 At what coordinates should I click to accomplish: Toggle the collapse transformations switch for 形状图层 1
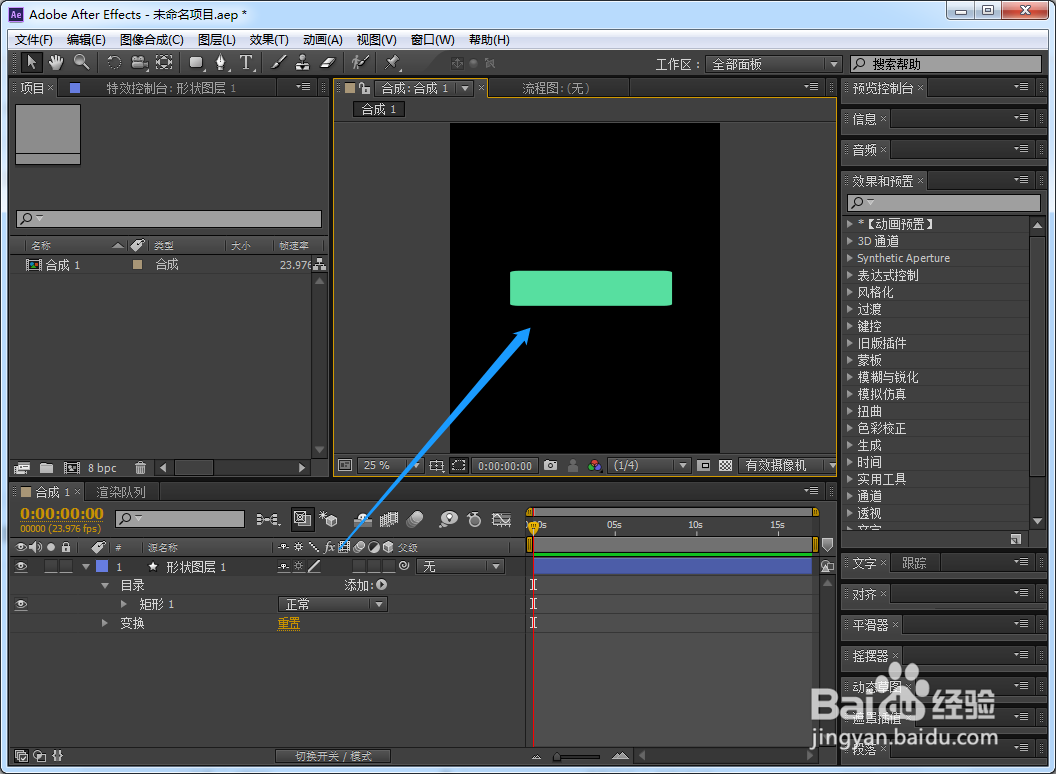pos(299,567)
